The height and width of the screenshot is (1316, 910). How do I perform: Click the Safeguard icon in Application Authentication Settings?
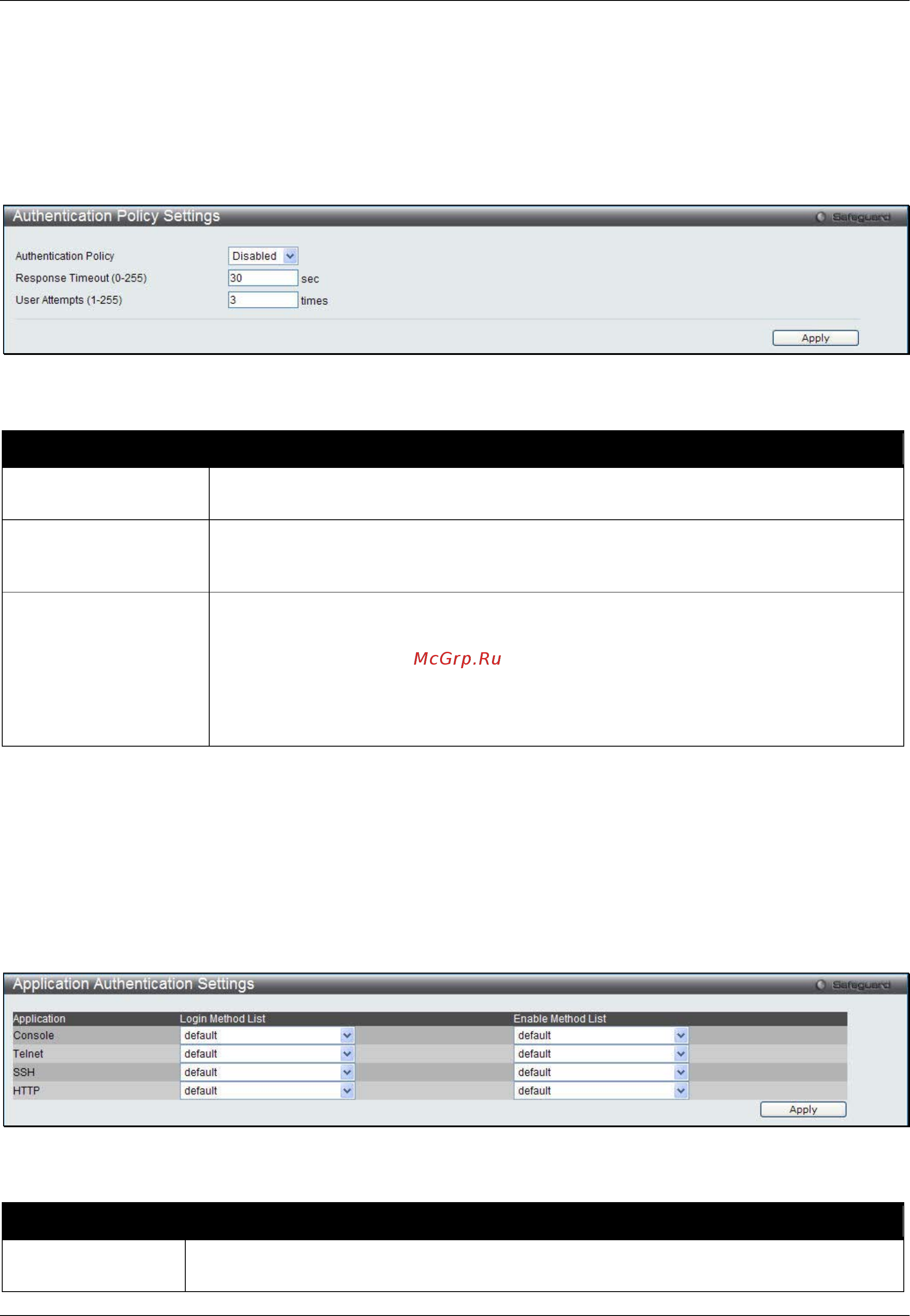click(x=820, y=985)
